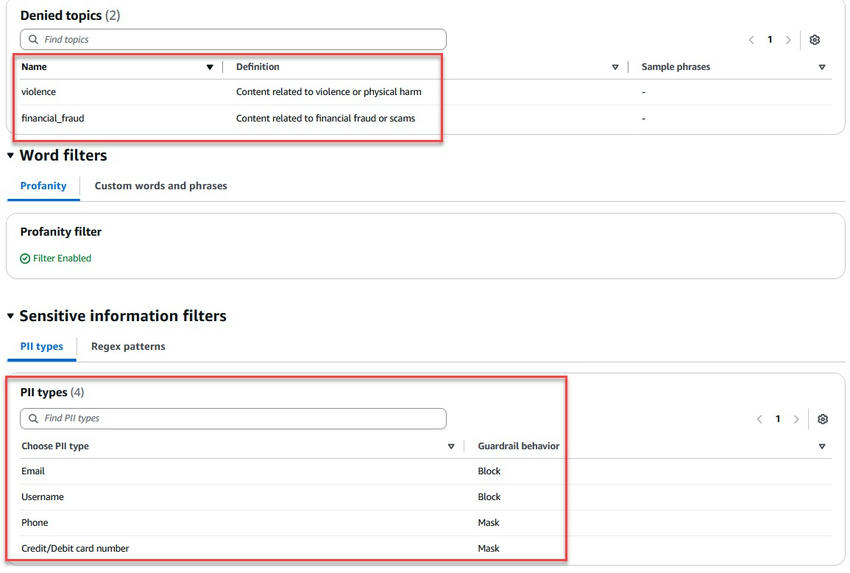This screenshot has width=850, height=573.
Task: Go to next page of PII types
Action: tap(796, 419)
